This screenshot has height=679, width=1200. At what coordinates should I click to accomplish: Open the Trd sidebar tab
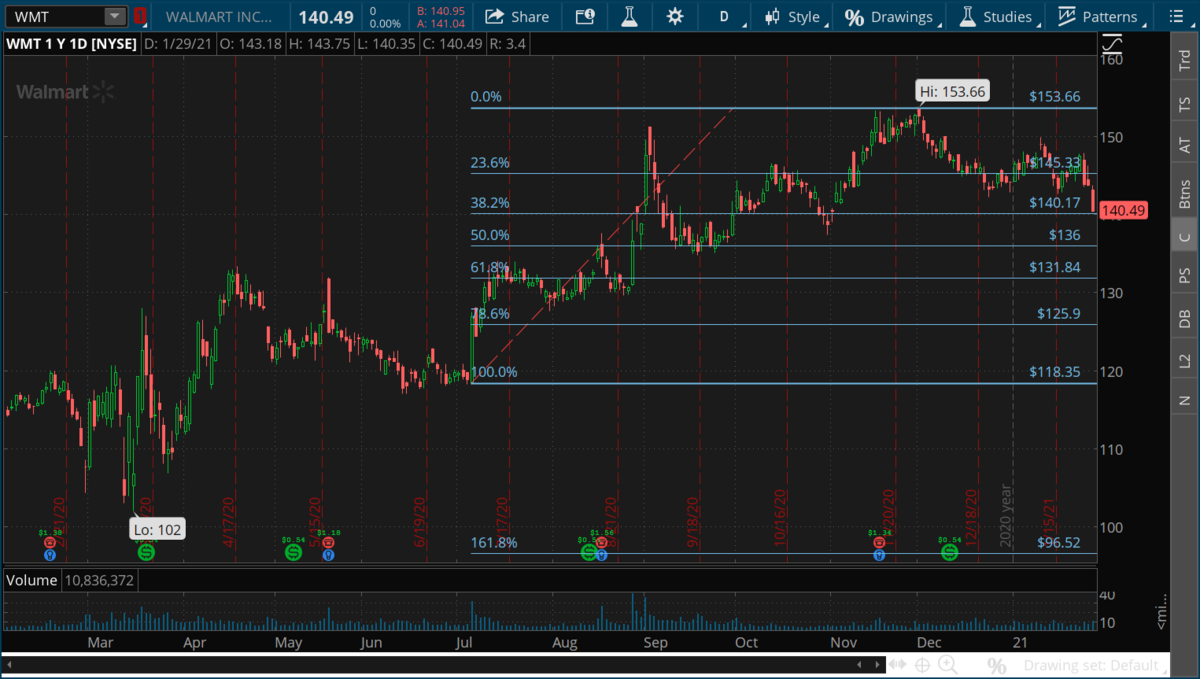coord(1185,61)
